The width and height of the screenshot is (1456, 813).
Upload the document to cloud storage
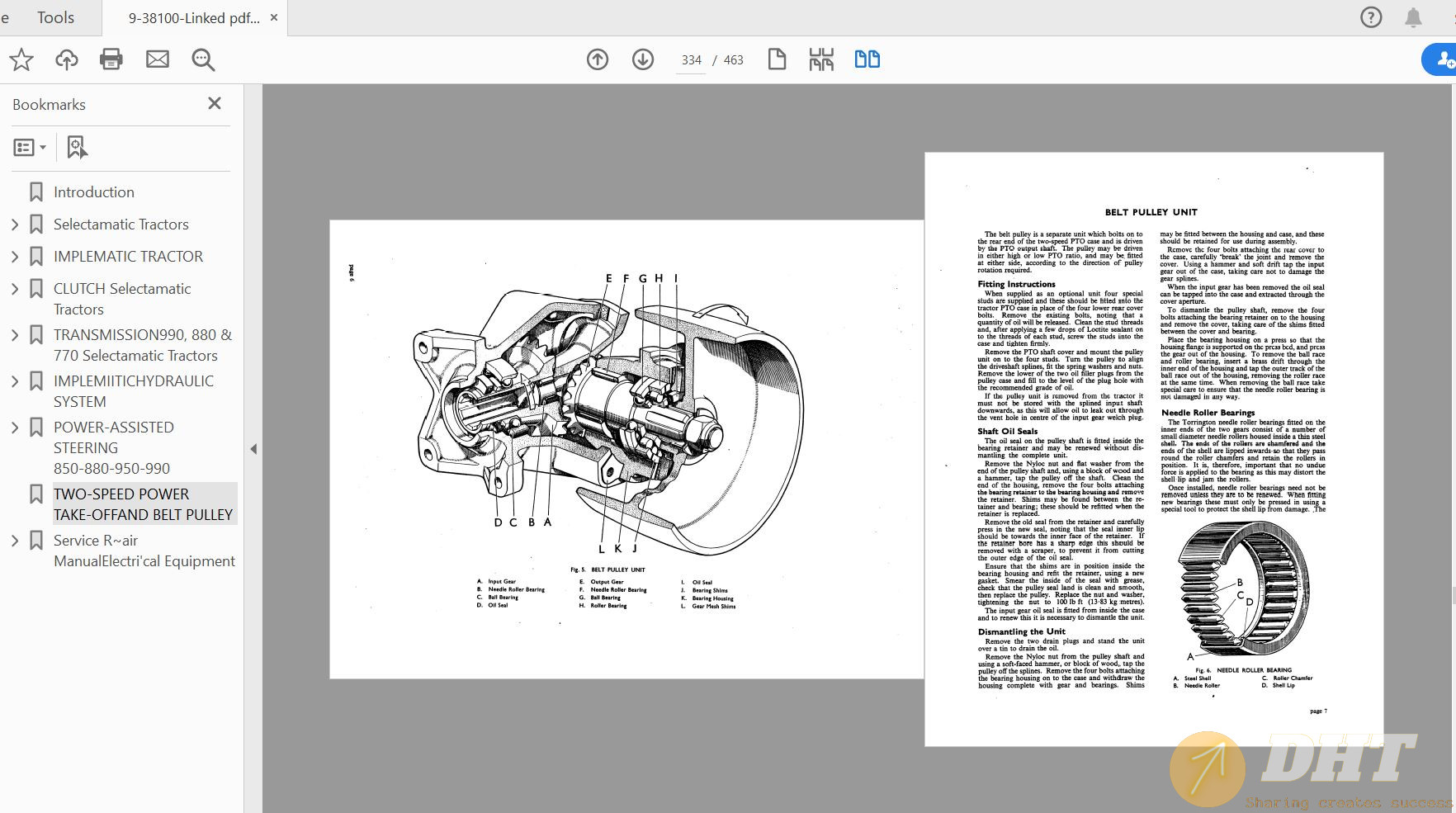[x=66, y=59]
